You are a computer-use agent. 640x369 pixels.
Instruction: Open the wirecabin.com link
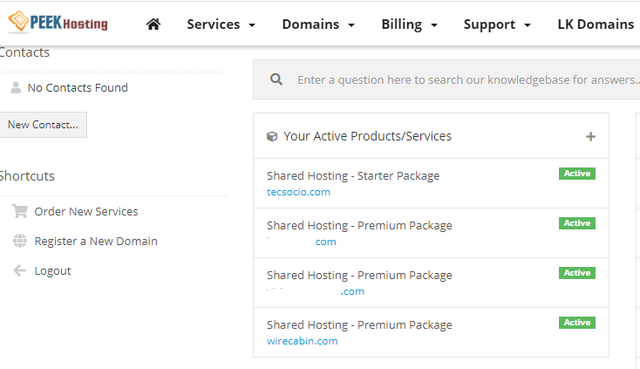[302, 341]
